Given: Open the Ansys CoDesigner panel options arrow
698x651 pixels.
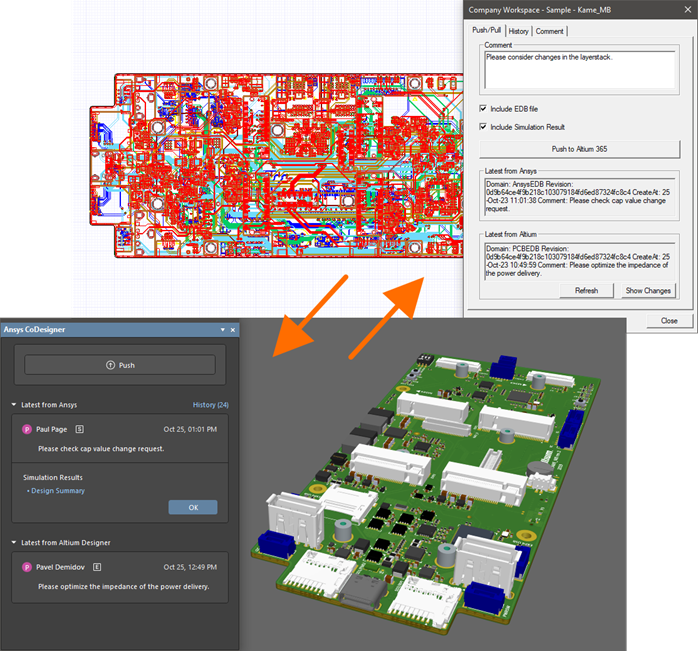Looking at the screenshot, I should (x=222, y=329).
